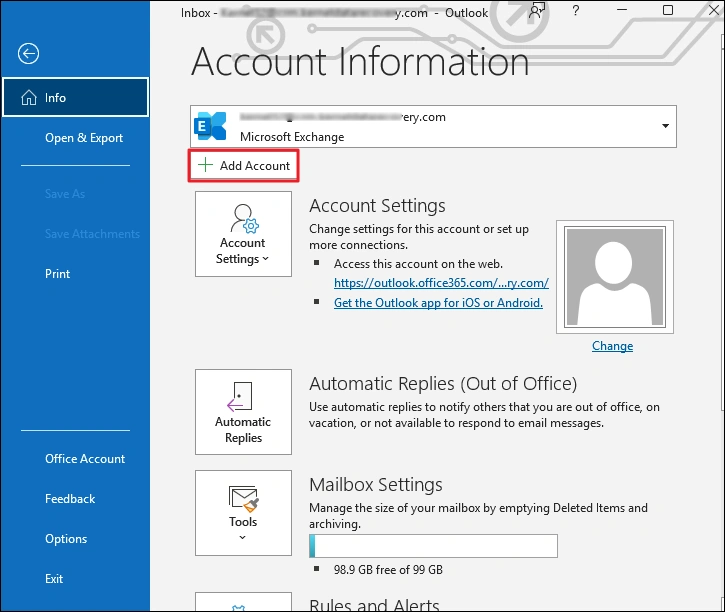This screenshot has width=725, height=612.
Task: Exit Outlook from the sidebar
Action: 54,579
